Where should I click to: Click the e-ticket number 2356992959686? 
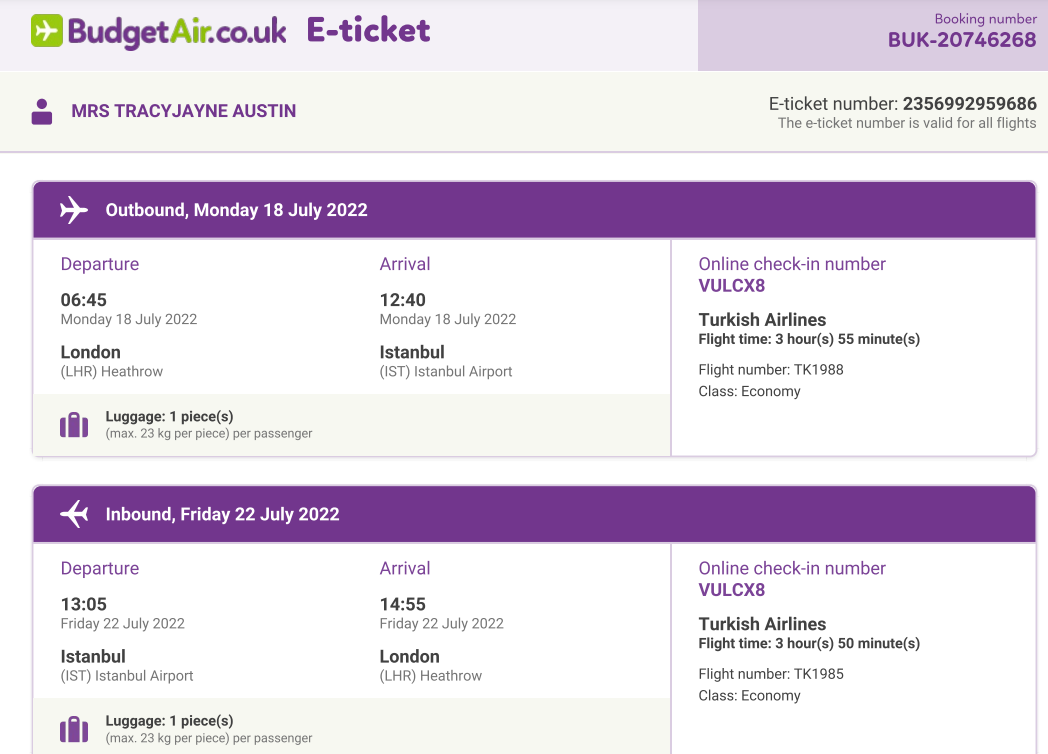point(968,103)
